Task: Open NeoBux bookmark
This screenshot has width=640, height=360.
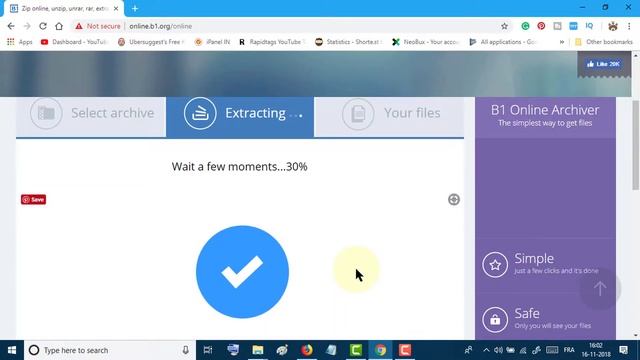Action: coord(426,42)
